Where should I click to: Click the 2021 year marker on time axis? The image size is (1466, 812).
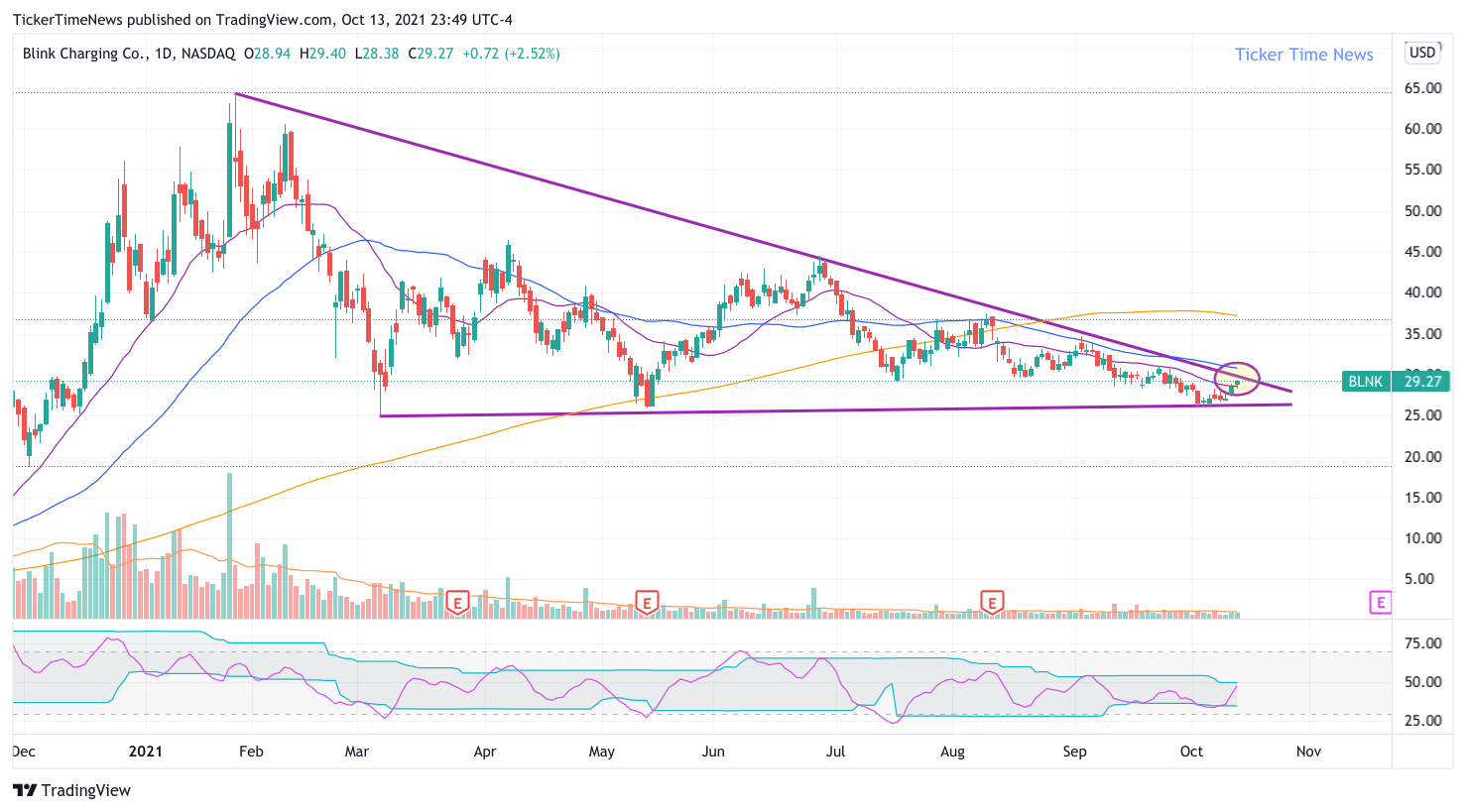(146, 752)
